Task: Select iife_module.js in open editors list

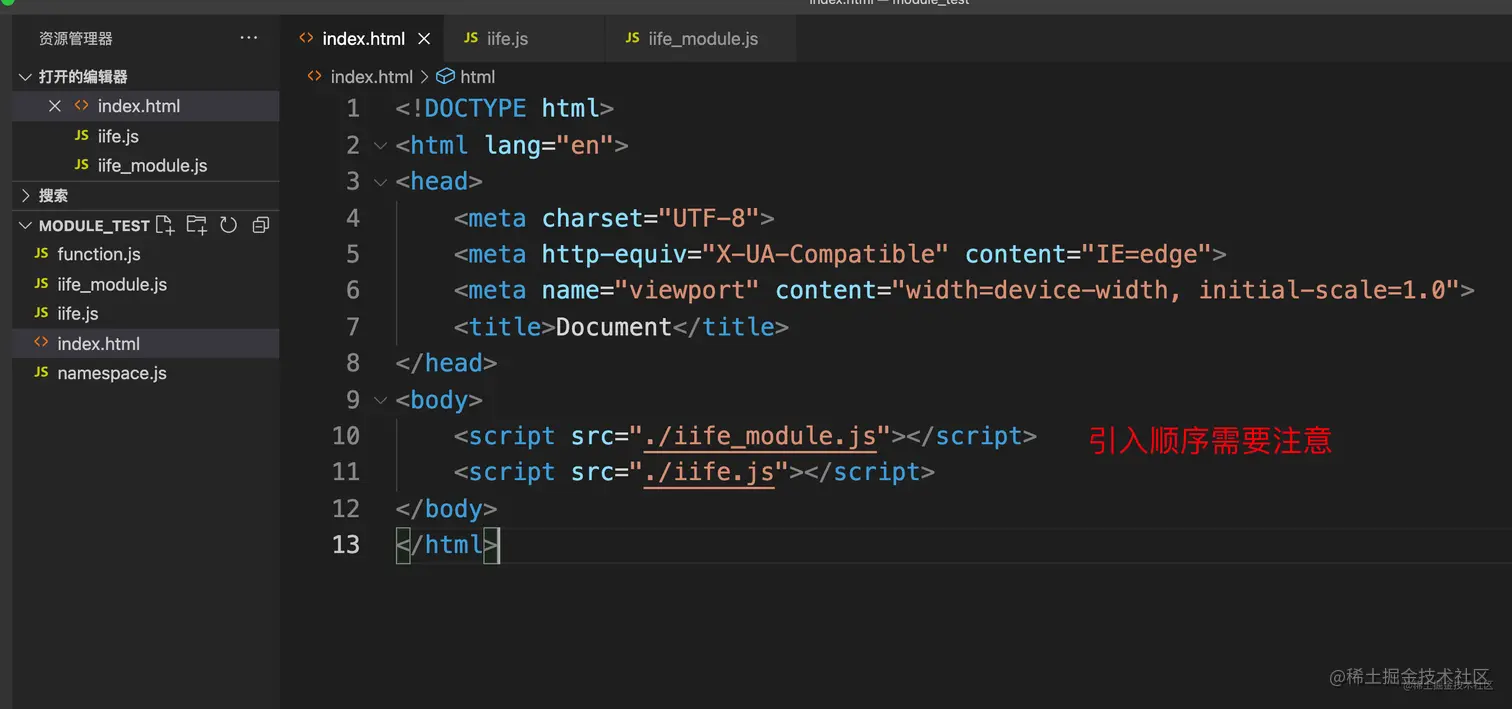Action: [145, 165]
